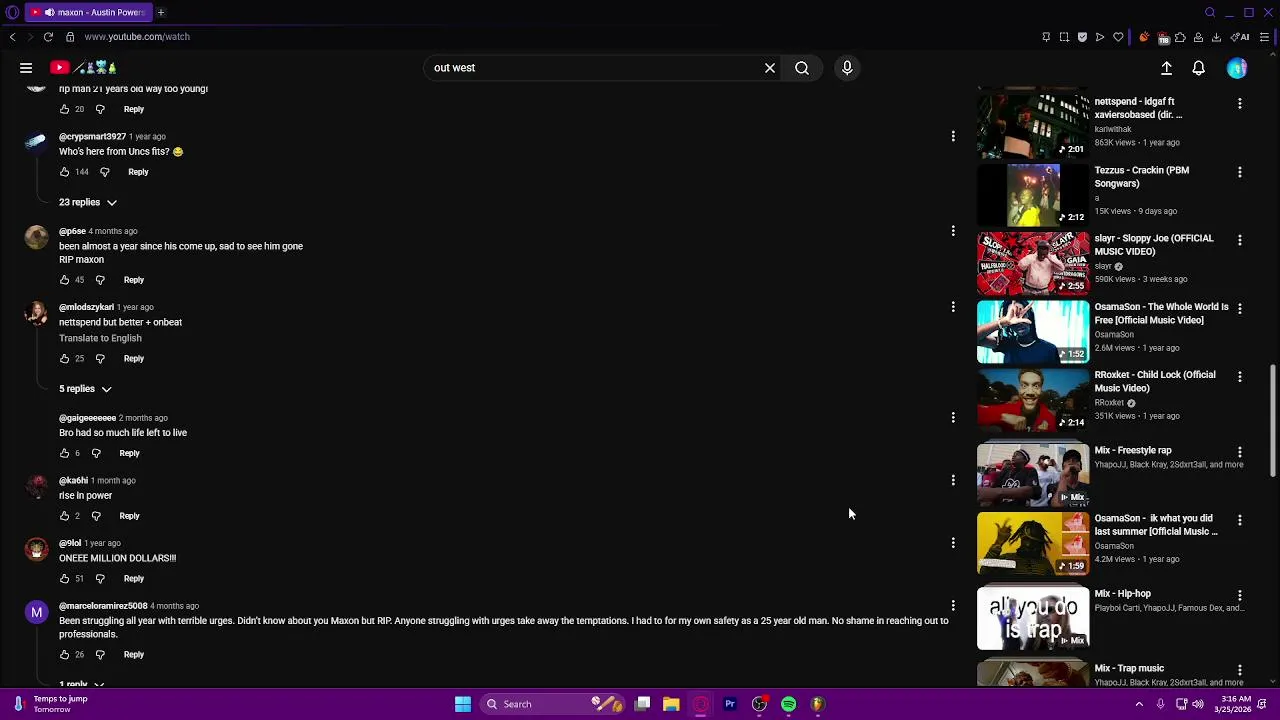Open FL Studio from the taskbar
Image resolution: width=1280 pixels, height=720 pixels.
(818, 704)
